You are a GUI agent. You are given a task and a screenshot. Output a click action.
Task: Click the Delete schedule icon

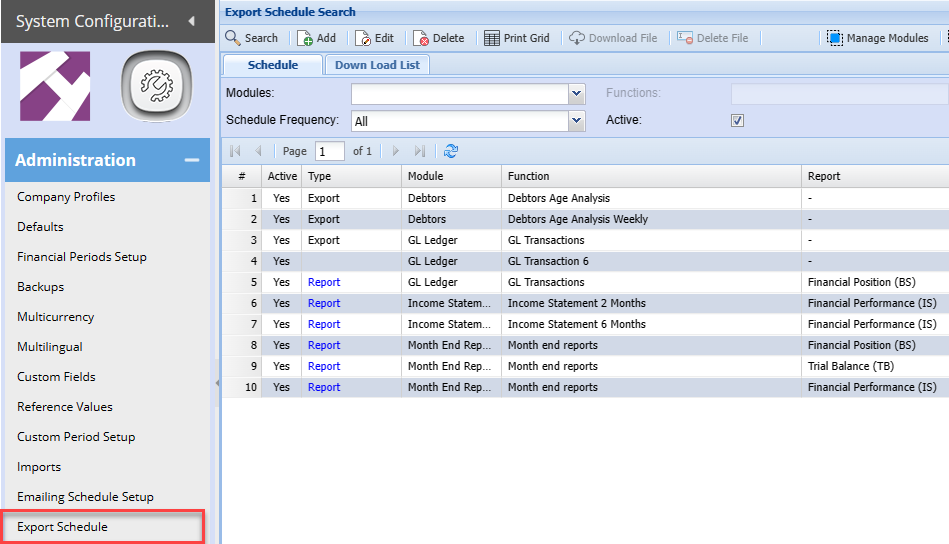(x=422, y=38)
